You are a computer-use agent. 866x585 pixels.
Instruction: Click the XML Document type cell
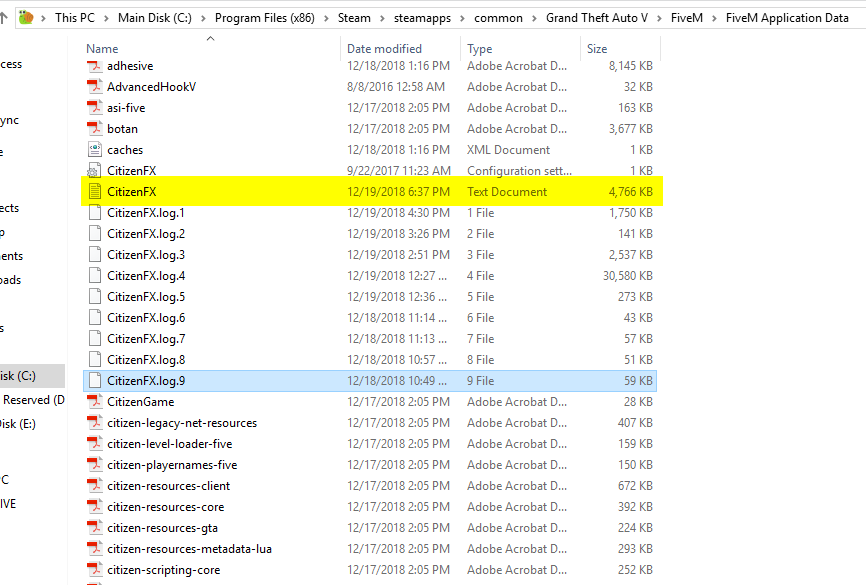(508, 150)
